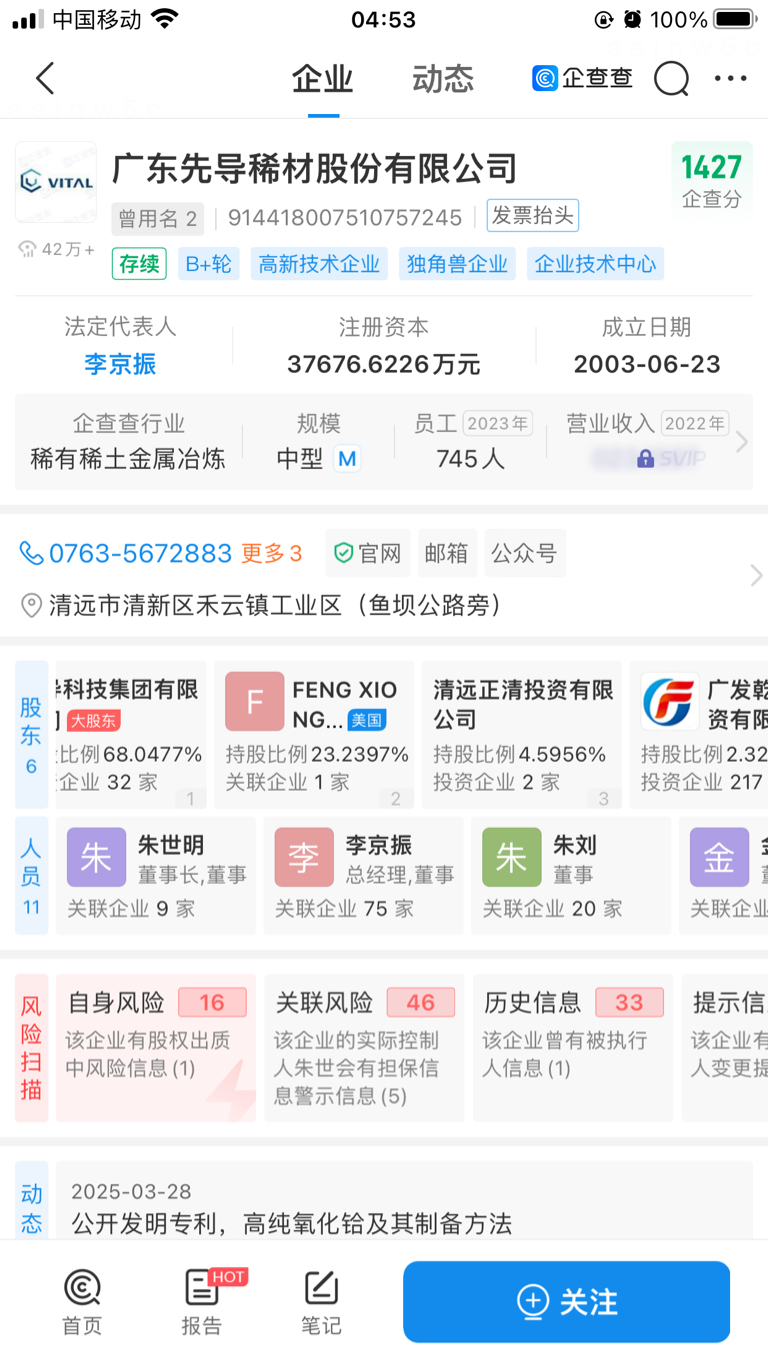Tap the SVIP lock icon
Screen dimensions: 768x1366
pyautogui.click(x=646, y=459)
